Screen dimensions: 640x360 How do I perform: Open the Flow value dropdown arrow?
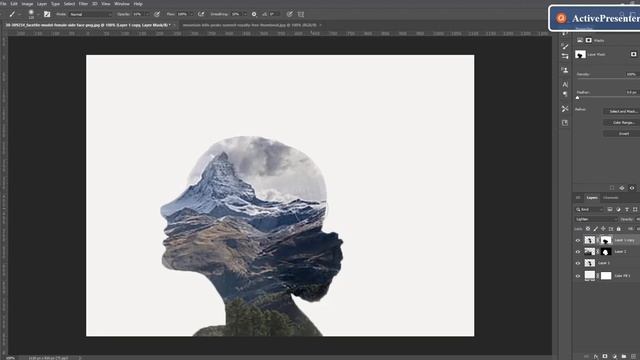pyautogui.click(x=191, y=14)
